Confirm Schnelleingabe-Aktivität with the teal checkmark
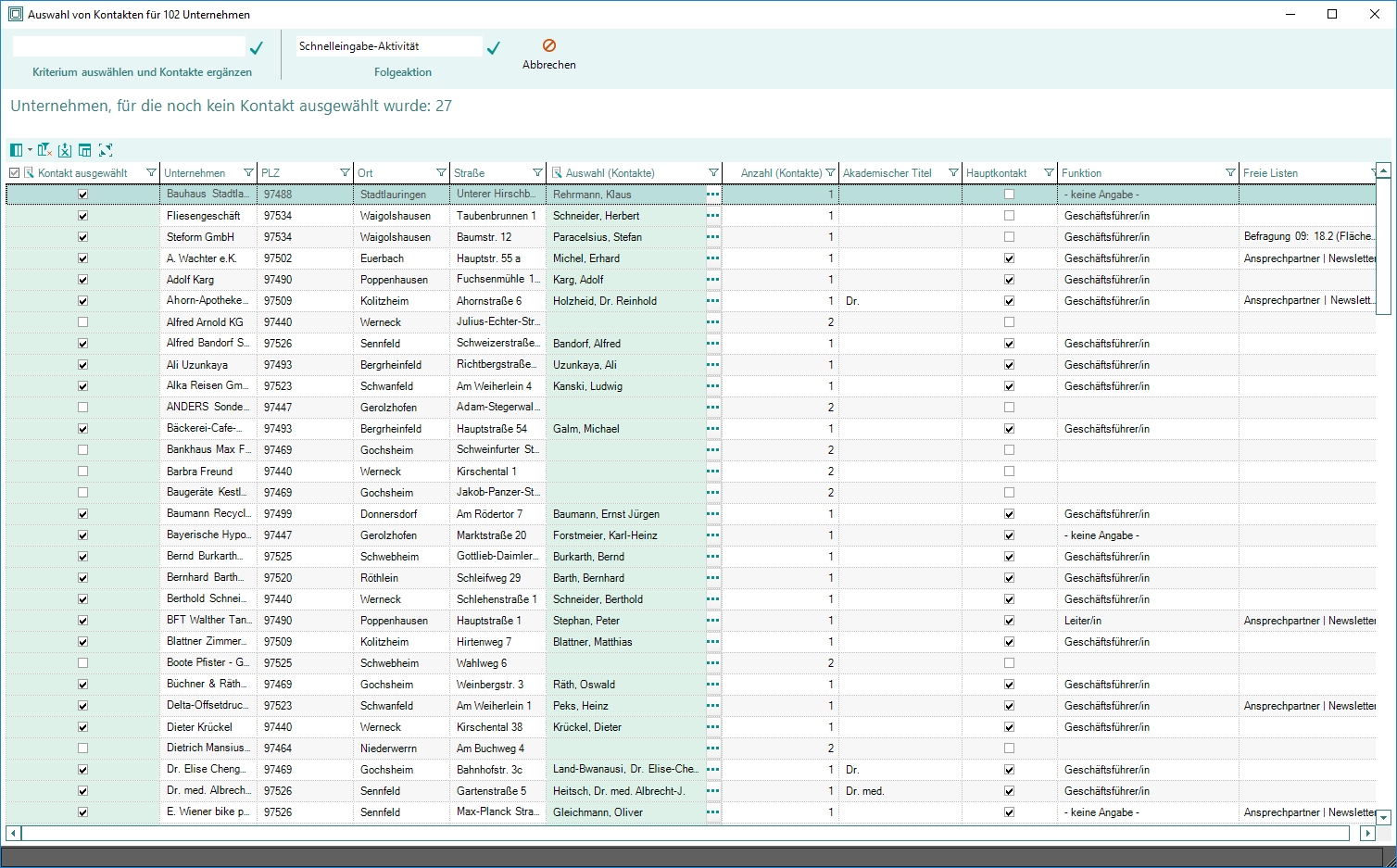 (494, 47)
